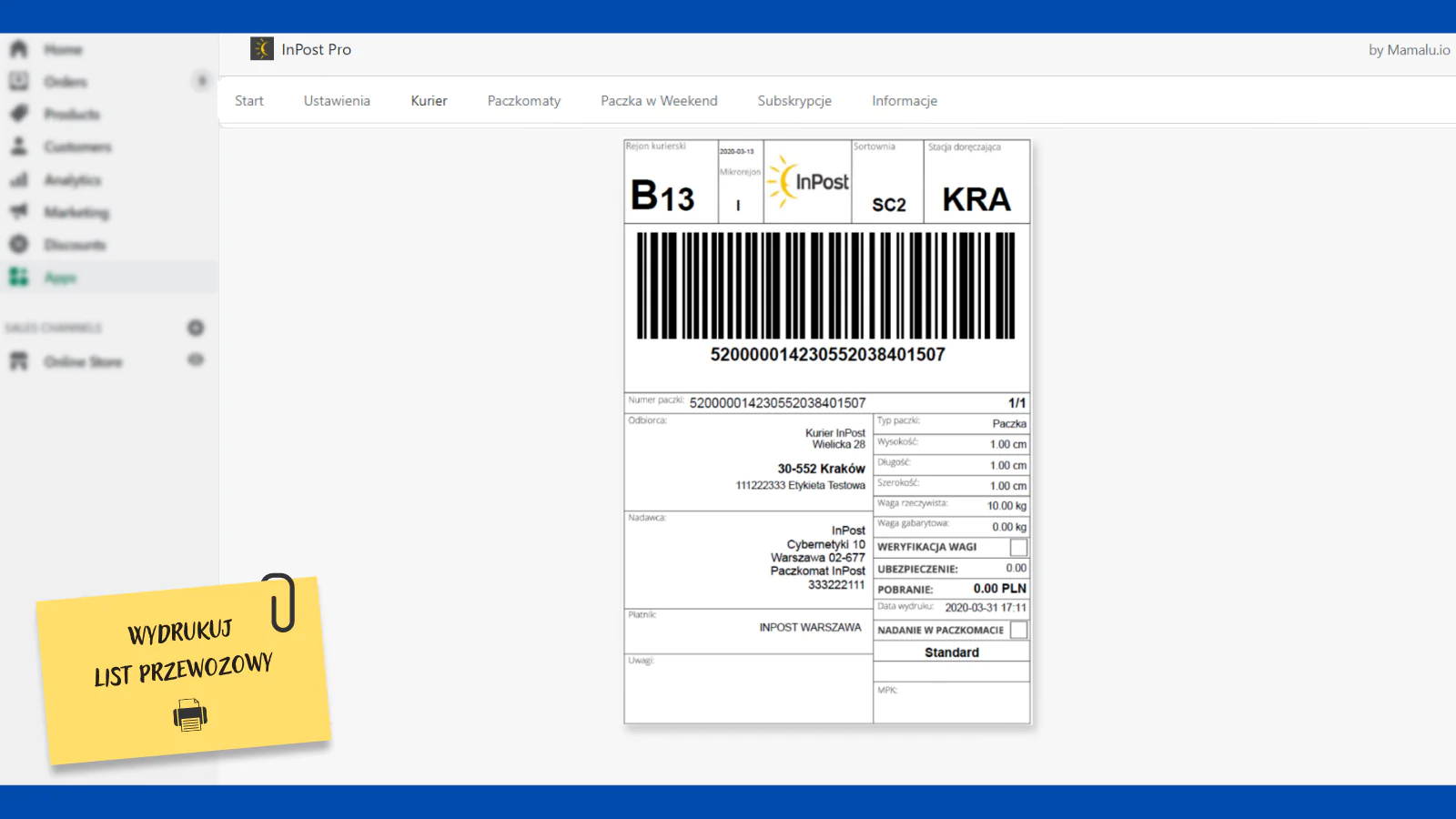Switch to the Ustawienia tab

(x=337, y=101)
